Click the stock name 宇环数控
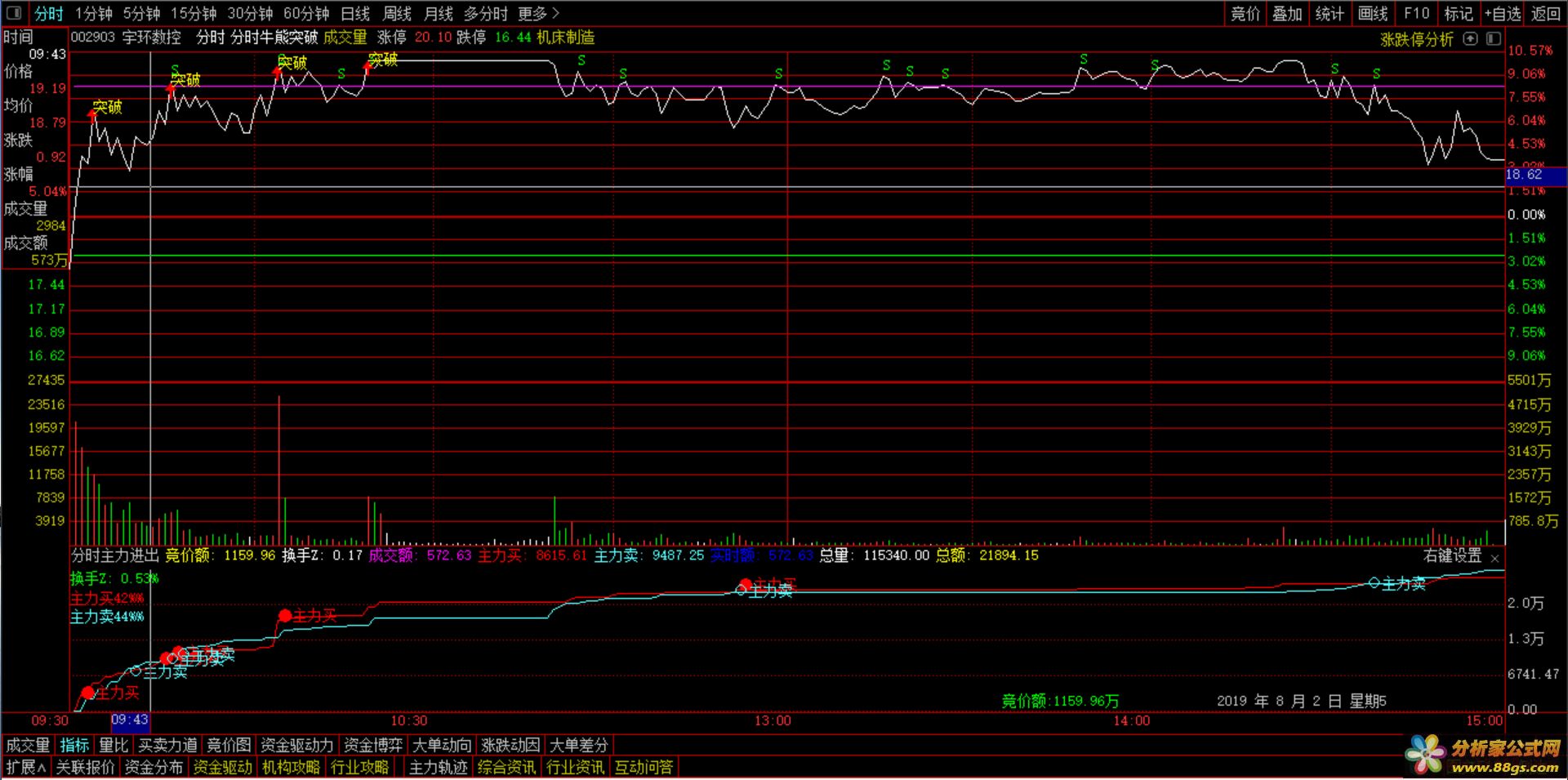 (152, 38)
